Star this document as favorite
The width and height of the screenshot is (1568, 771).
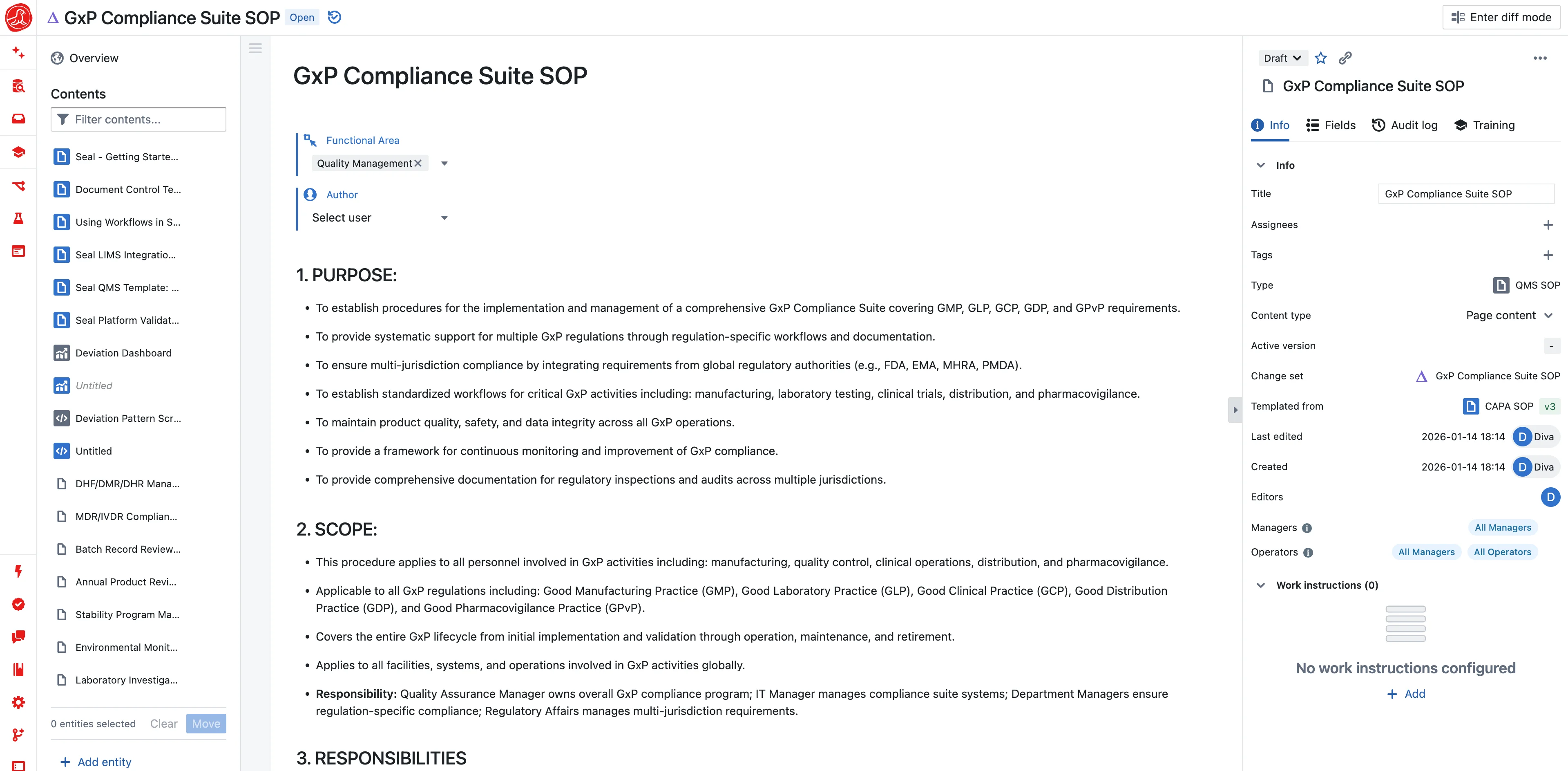[x=1320, y=58]
